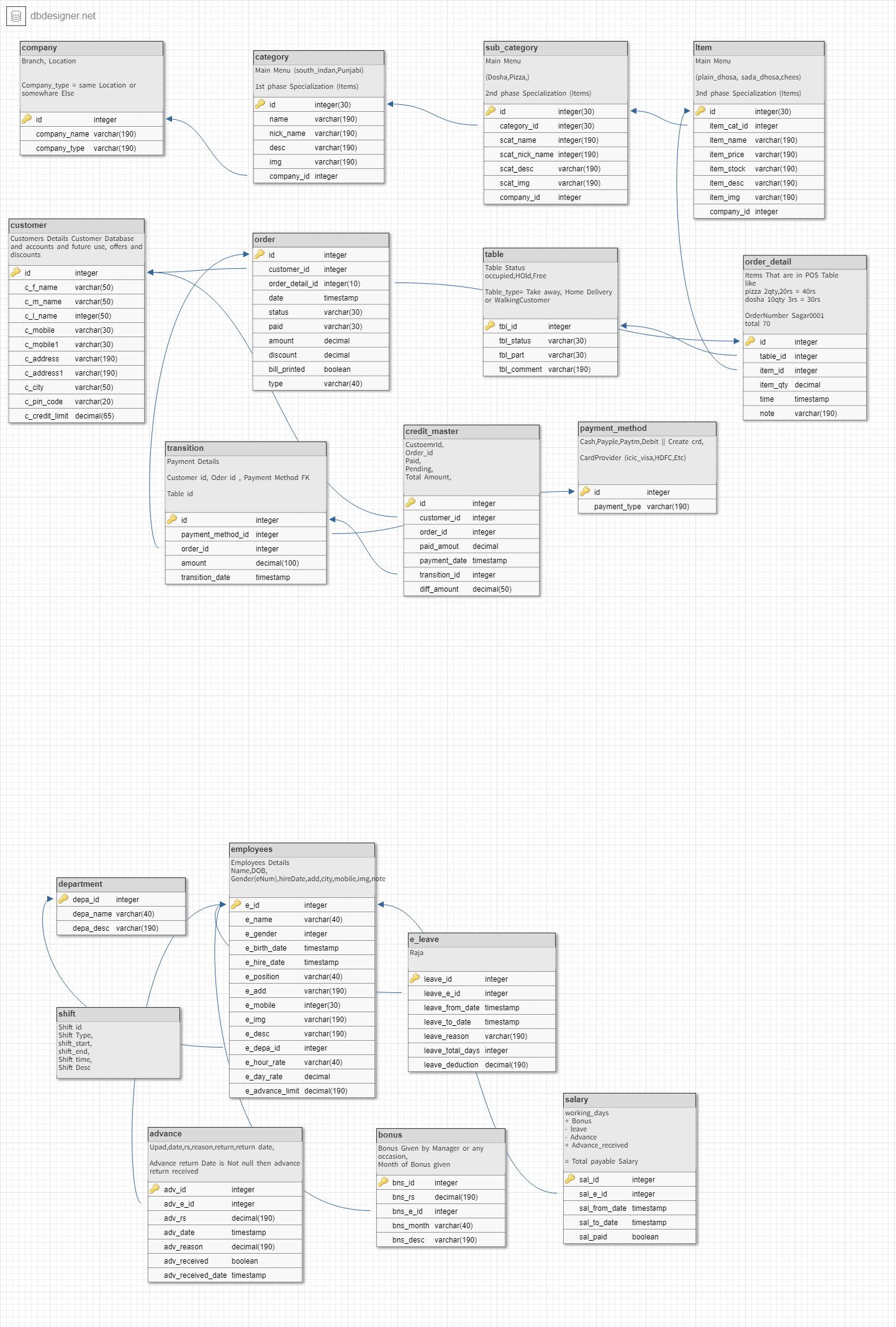
Task: Select the company_name field row
Action: 91,134
